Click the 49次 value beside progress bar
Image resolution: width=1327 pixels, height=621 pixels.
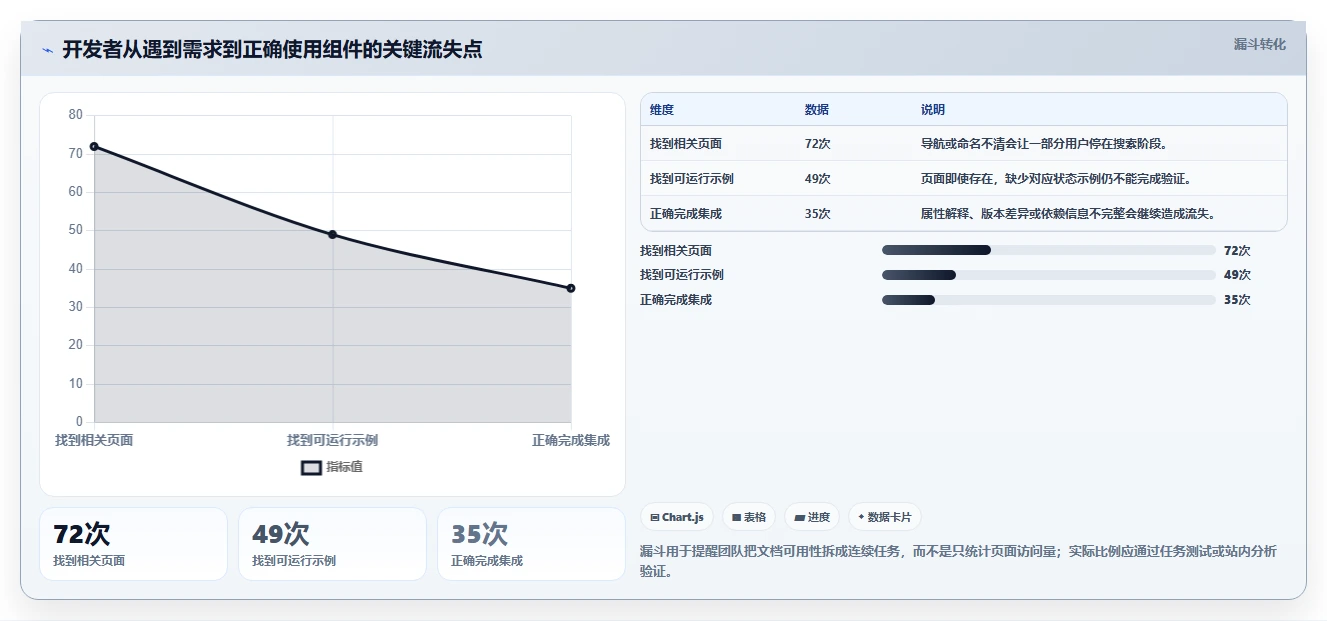pos(1237,275)
